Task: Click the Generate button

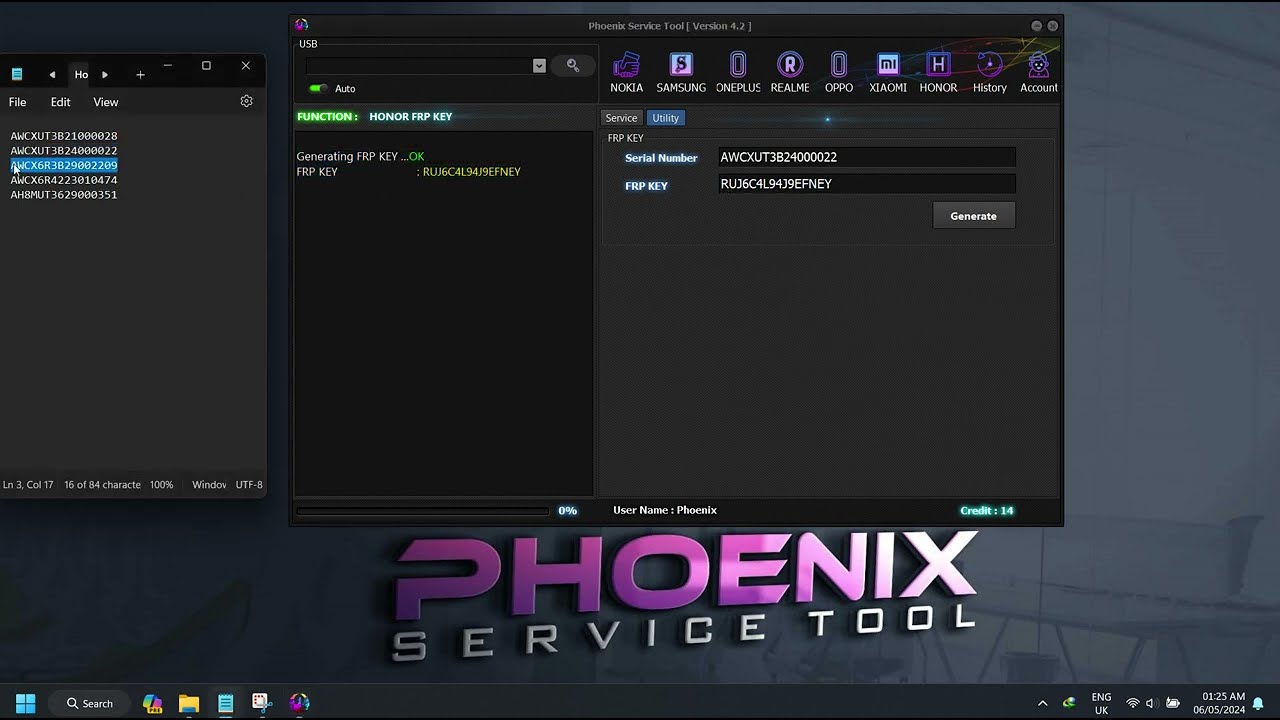Action: (x=973, y=216)
